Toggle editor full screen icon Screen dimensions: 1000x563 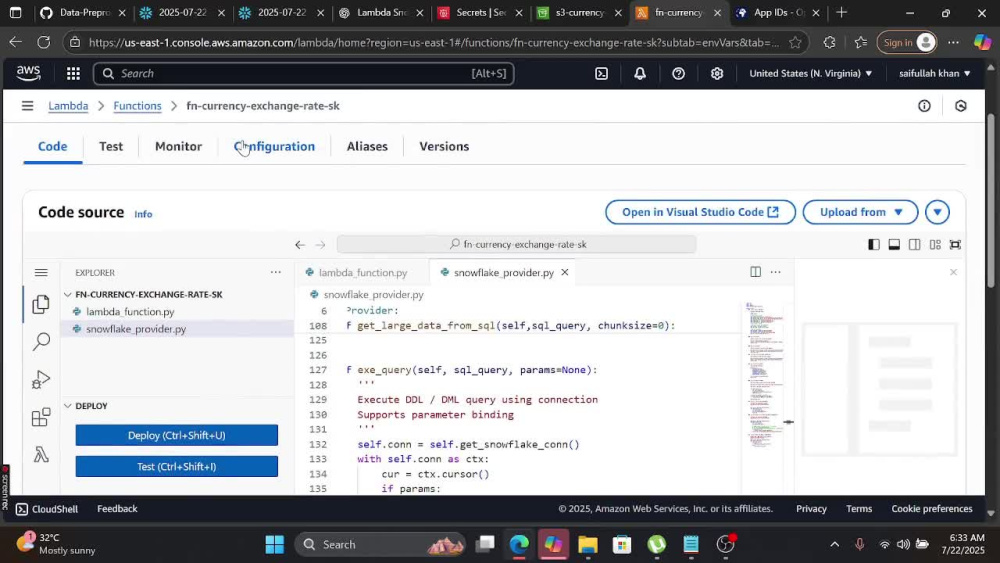point(955,244)
